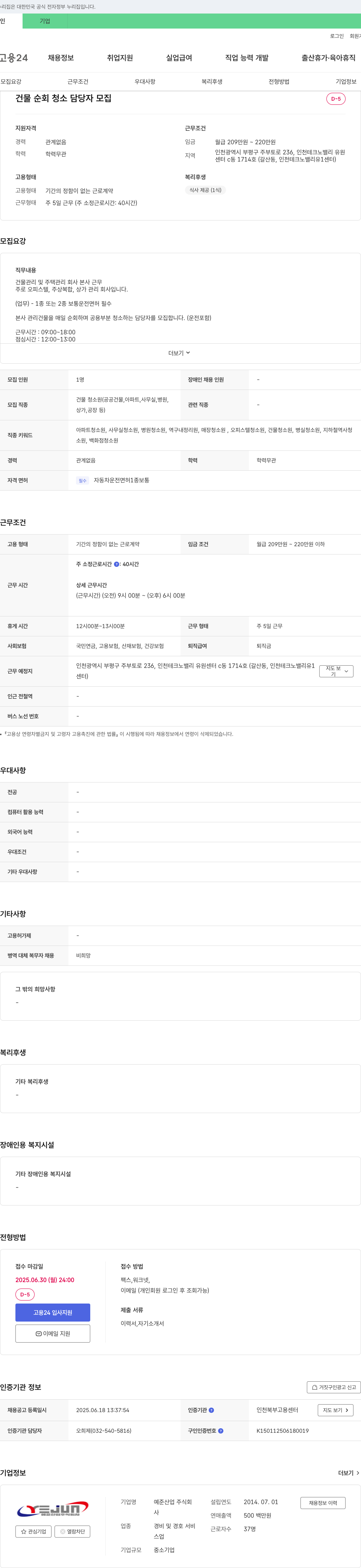Jump to the 복리후생 section tab
The height and width of the screenshot is (1568, 361).
tap(212, 82)
